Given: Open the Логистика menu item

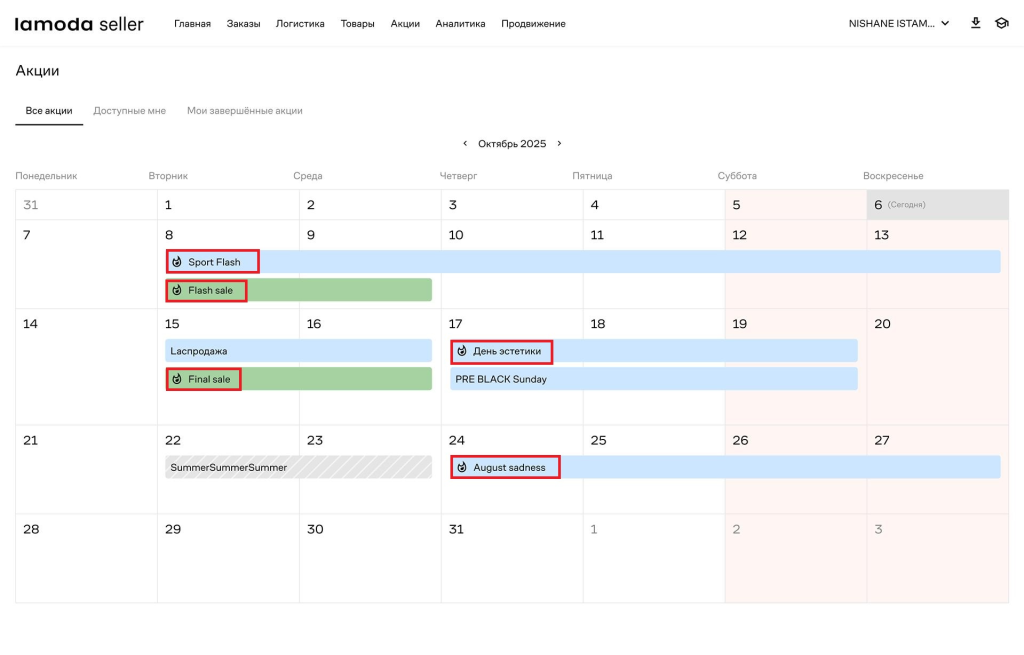Looking at the screenshot, I should click(300, 24).
